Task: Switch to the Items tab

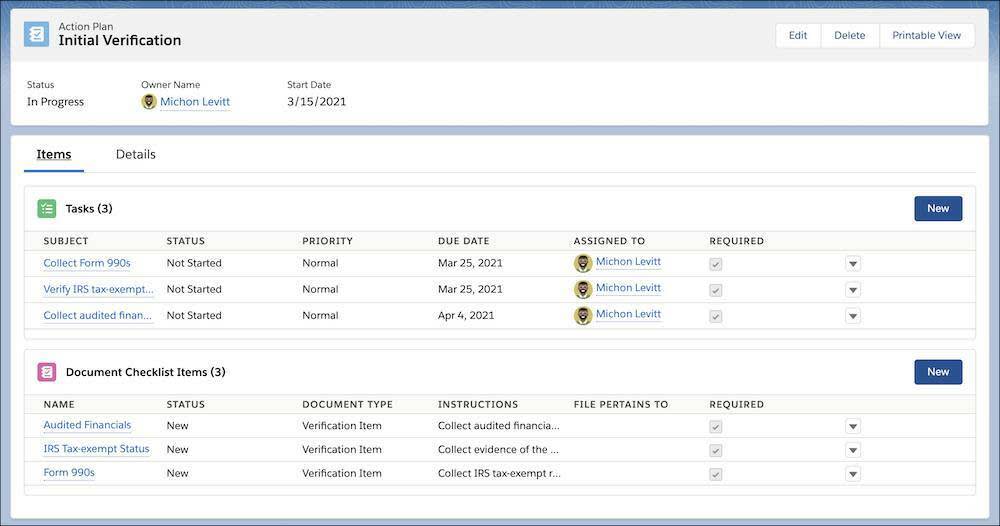Action: pos(54,154)
